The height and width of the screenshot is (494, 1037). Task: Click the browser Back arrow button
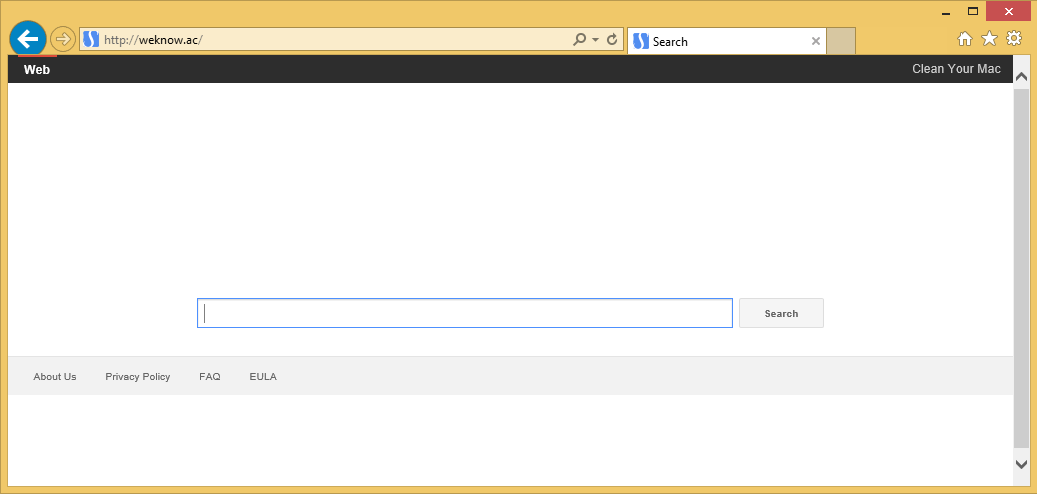(27, 39)
